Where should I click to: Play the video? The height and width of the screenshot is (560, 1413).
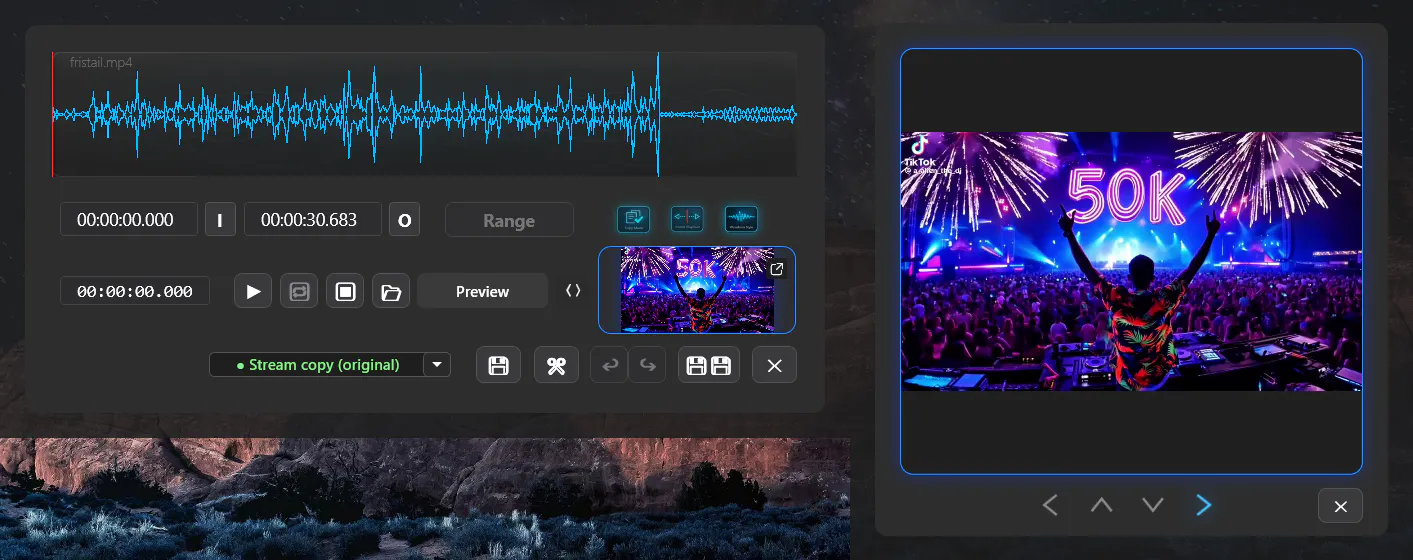tap(253, 291)
